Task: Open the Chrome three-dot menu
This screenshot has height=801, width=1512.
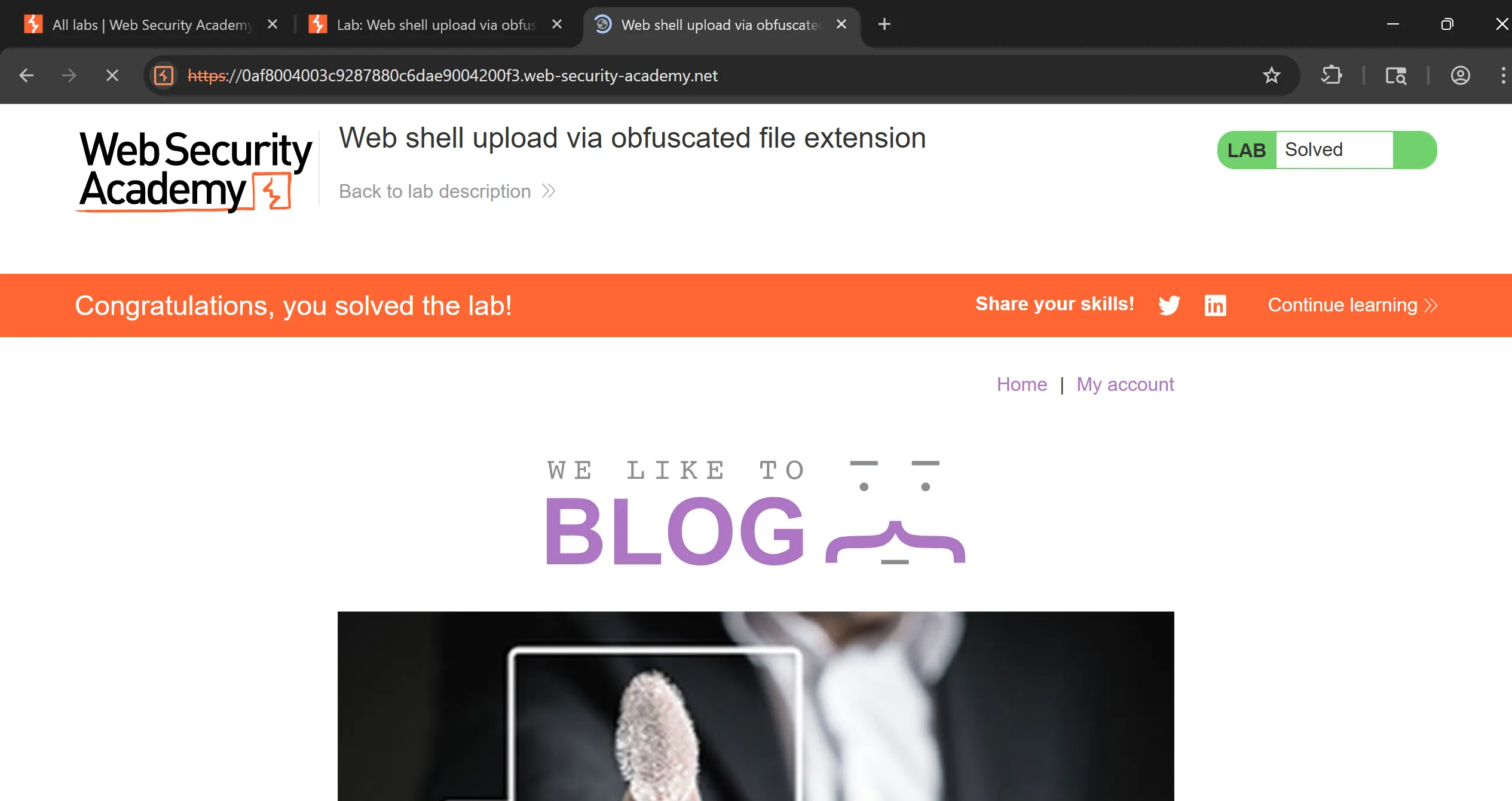Action: click(1502, 75)
